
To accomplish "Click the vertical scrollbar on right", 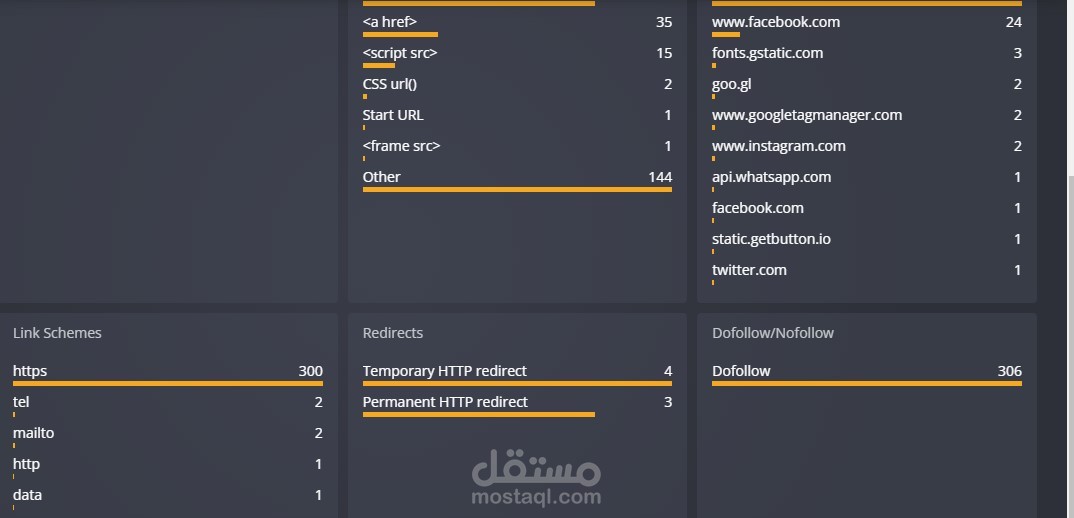I will click(x=1069, y=340).
